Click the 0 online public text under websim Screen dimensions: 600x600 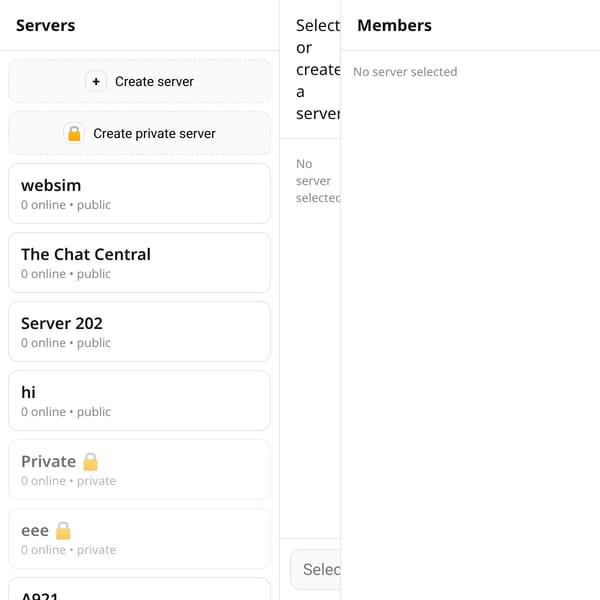pyautogui.click(x=66, y=205)
